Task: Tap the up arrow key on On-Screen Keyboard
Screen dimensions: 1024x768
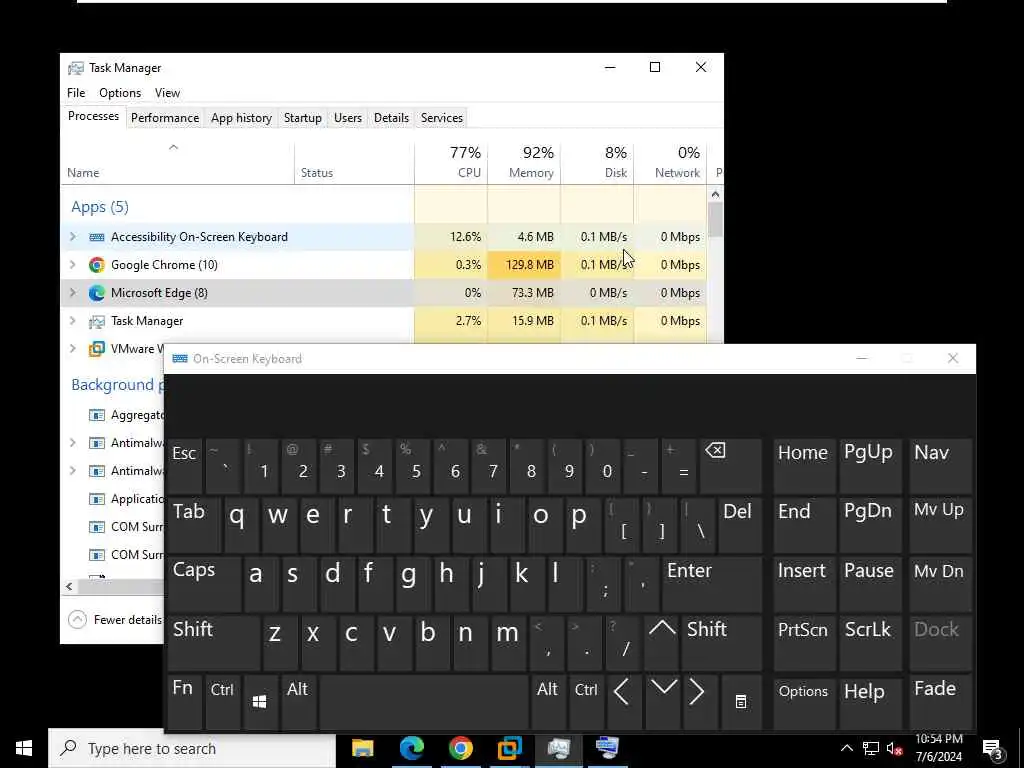Action: 662,643
